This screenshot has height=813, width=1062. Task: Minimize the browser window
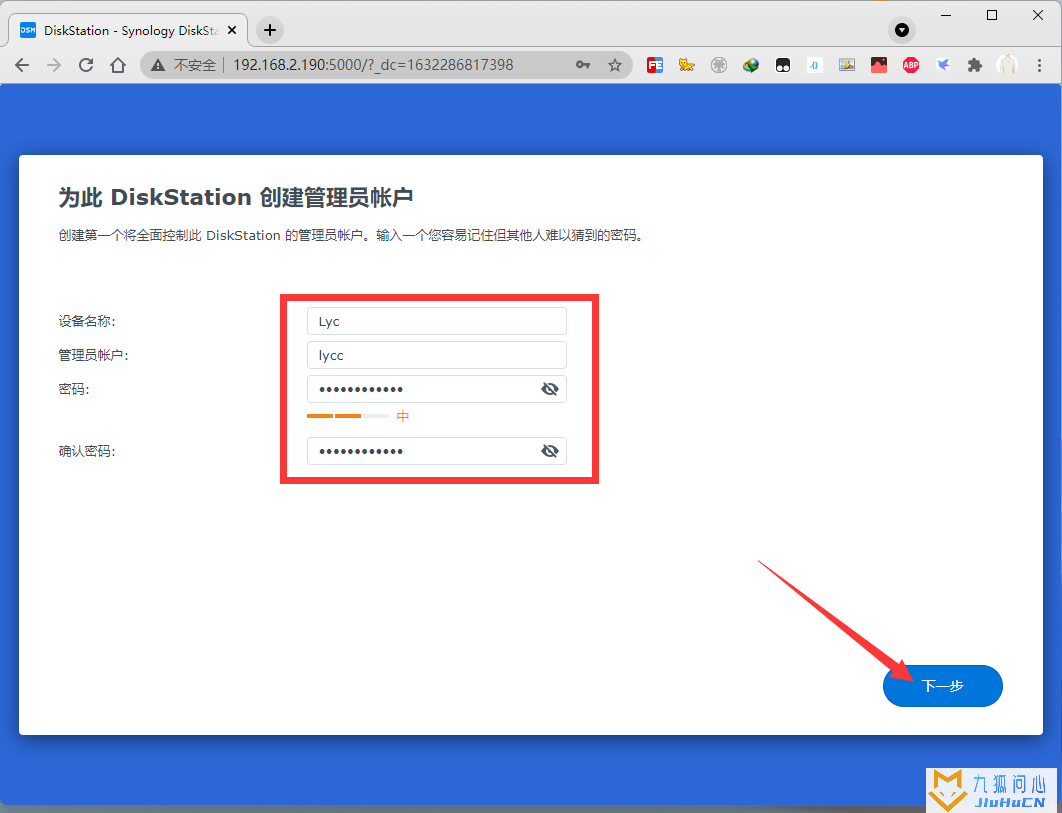point(946,15)
